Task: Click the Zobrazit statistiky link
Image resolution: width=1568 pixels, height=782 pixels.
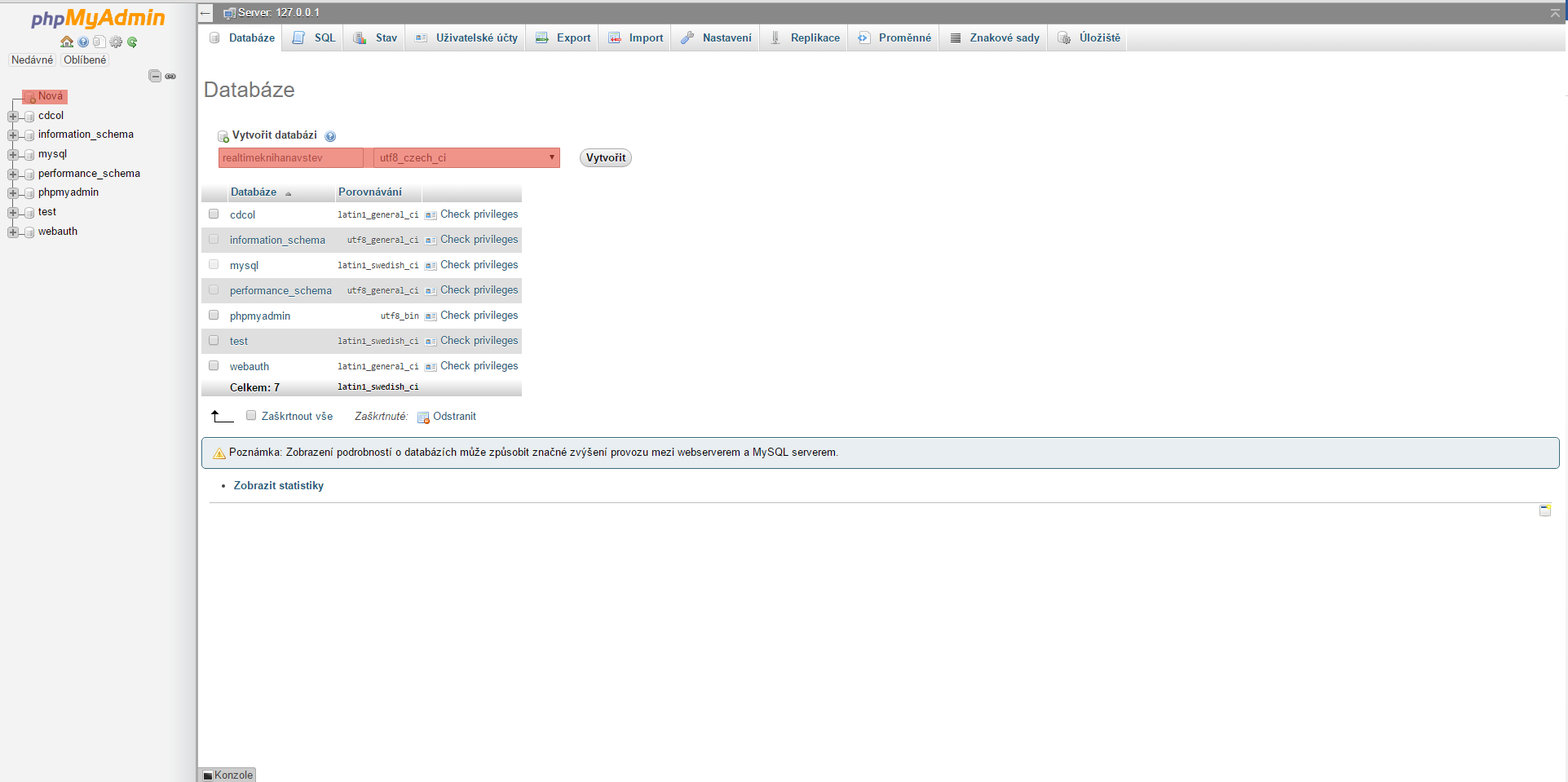Action: (278, 485)
